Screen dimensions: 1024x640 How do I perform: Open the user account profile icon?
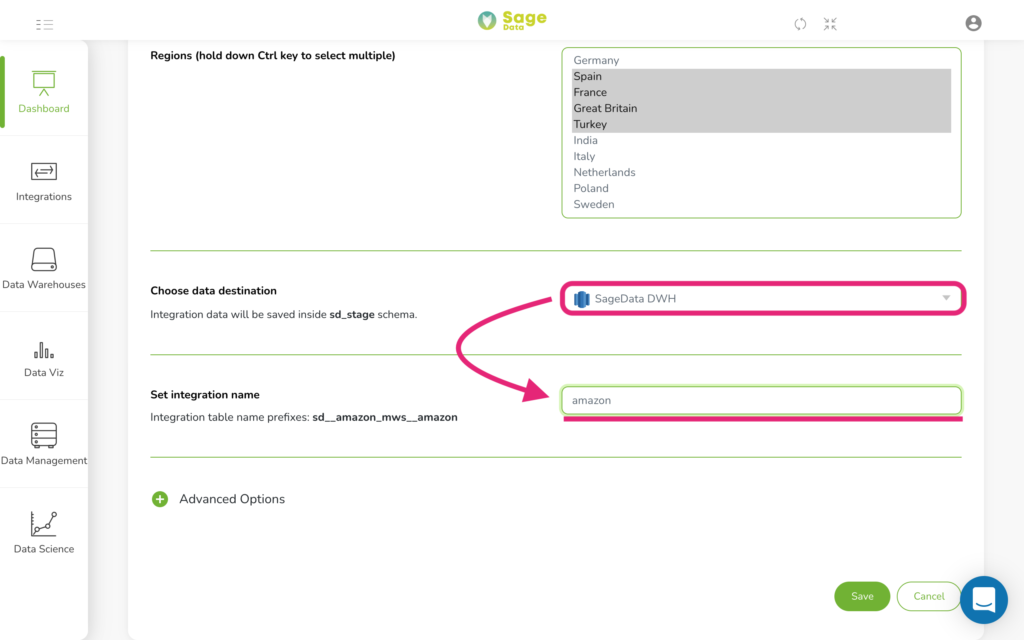(973, 23)
